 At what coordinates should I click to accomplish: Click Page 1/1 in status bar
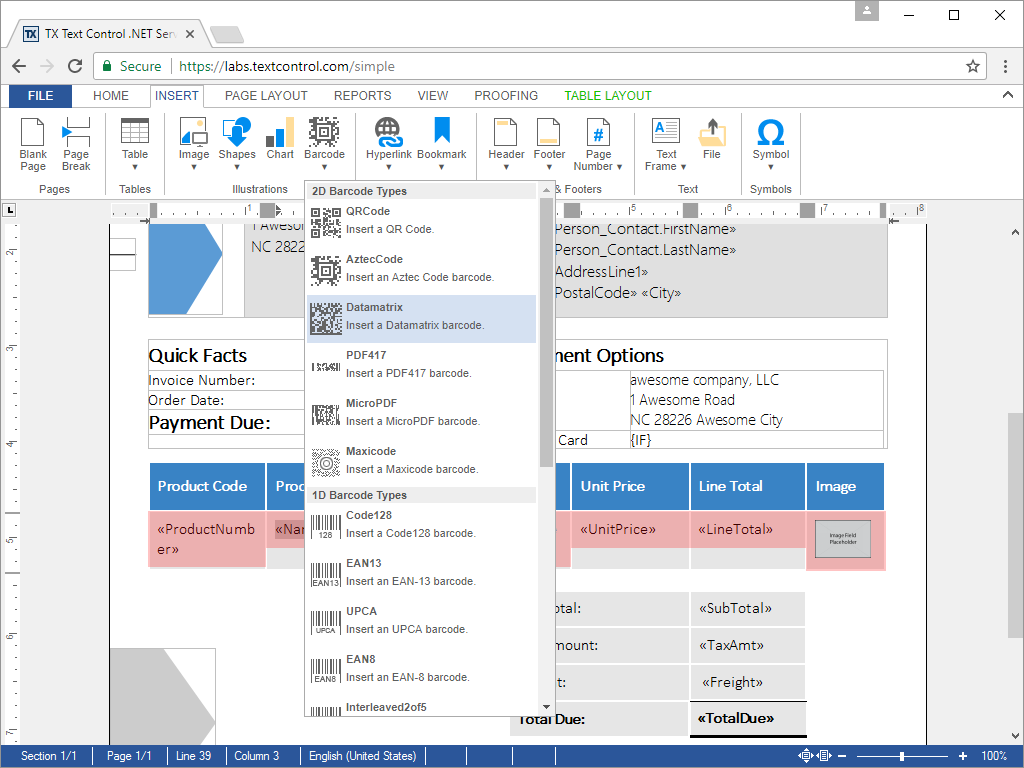coord(129,756)
